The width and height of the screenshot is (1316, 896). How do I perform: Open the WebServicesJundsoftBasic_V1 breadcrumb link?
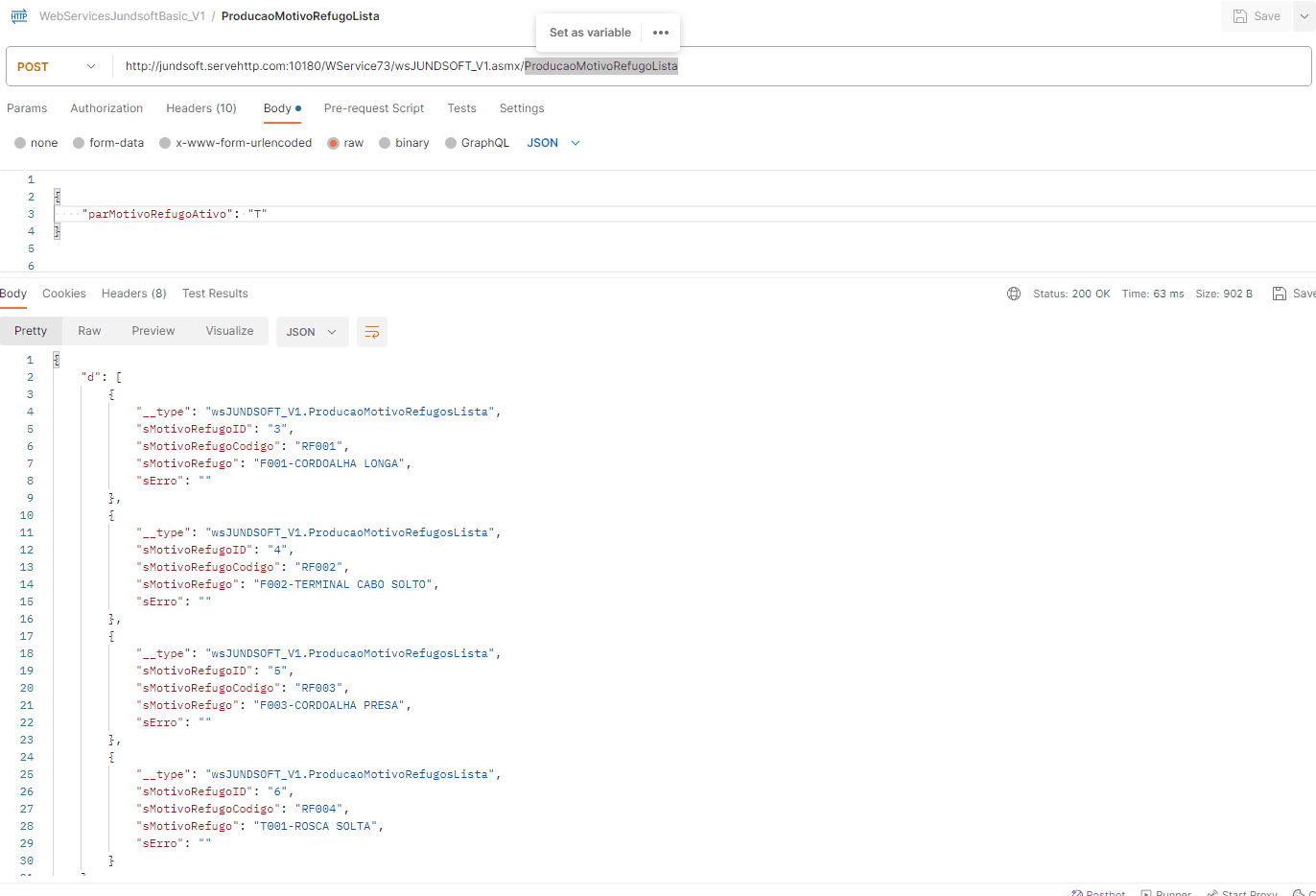click(122, 16)
